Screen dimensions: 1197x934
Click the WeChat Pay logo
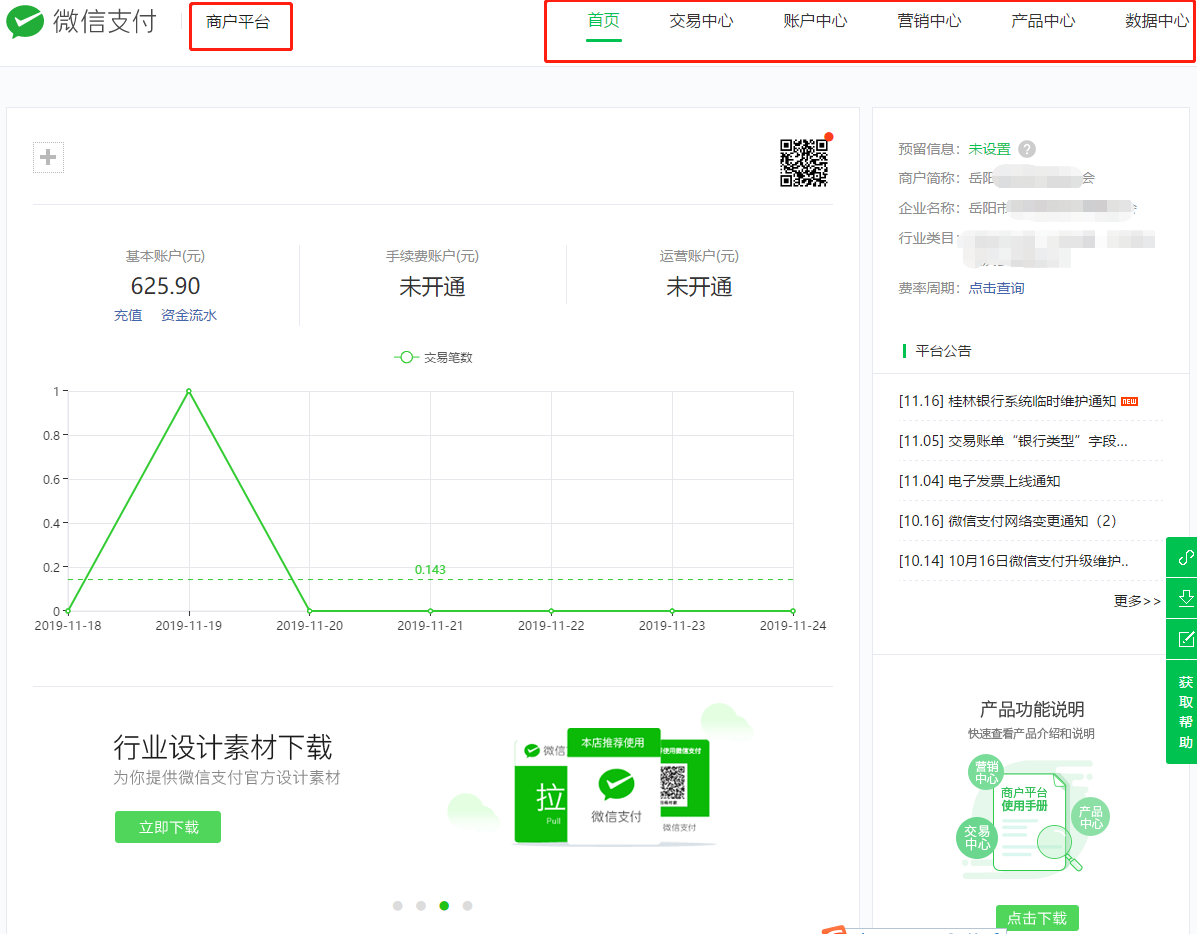82,21
